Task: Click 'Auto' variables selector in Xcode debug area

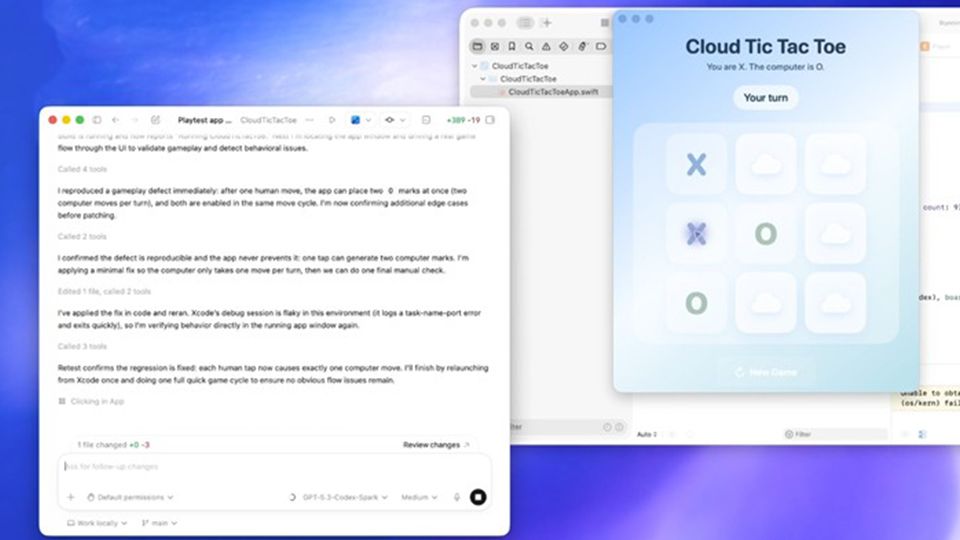Action: tap(647, 434)
